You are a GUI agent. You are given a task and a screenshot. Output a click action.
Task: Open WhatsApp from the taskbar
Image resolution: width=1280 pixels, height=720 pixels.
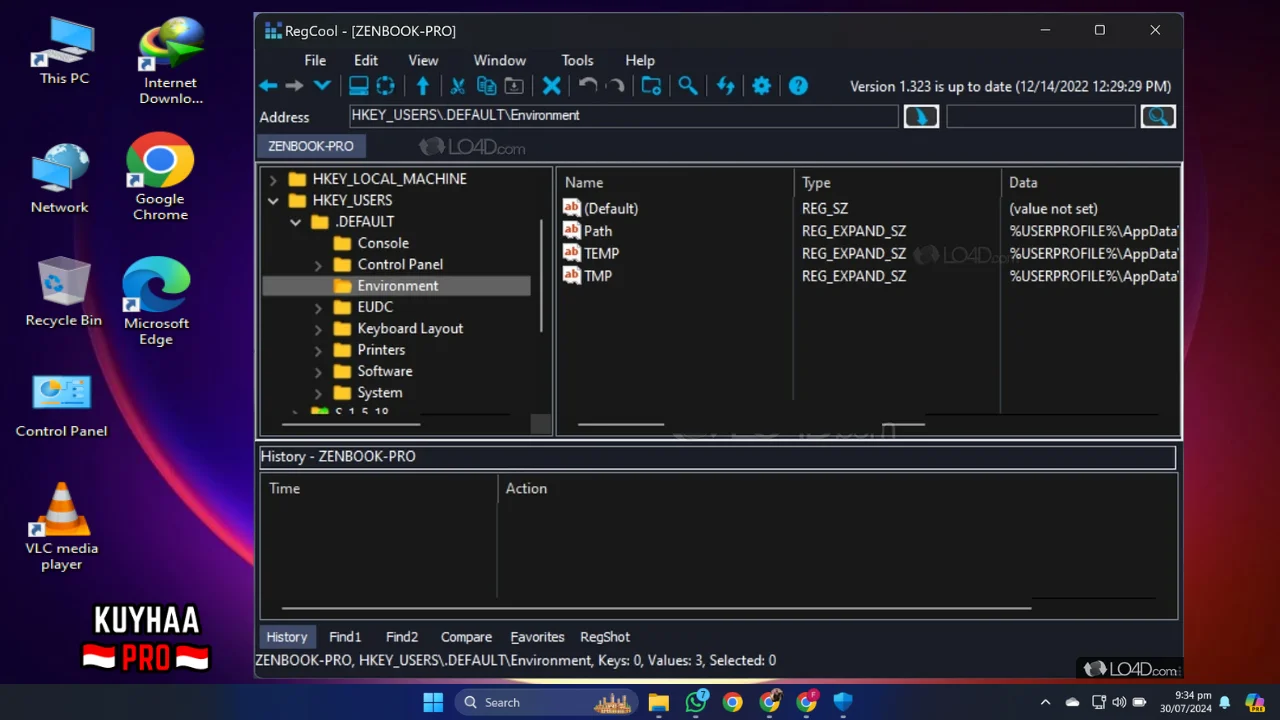(696, 702)
